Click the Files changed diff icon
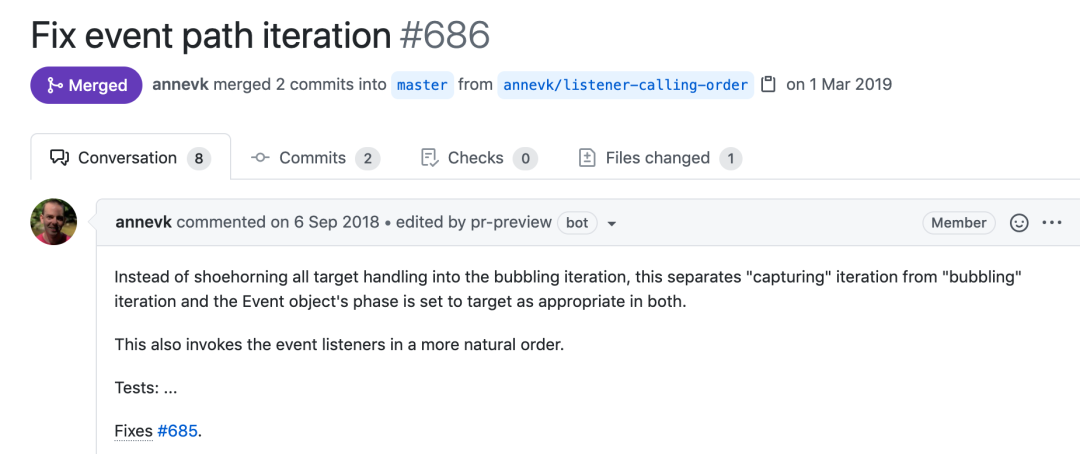 587,158
